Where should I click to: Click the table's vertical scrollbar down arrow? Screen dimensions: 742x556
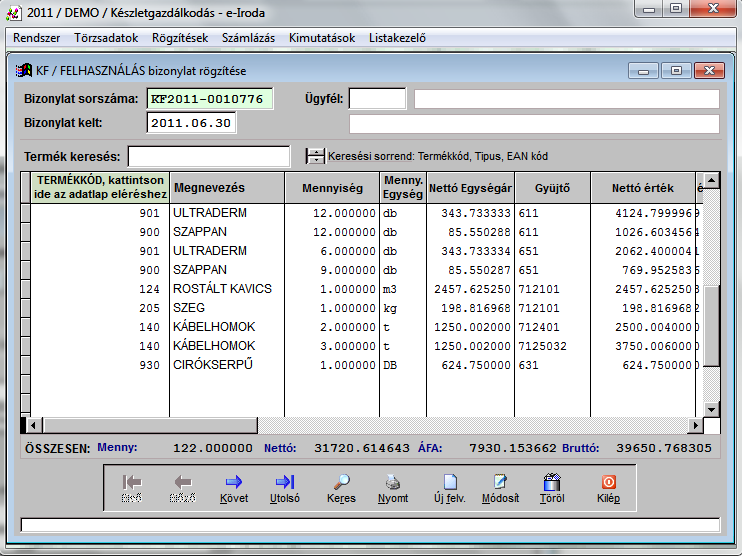pyautogui.click(x=711, y=408)
